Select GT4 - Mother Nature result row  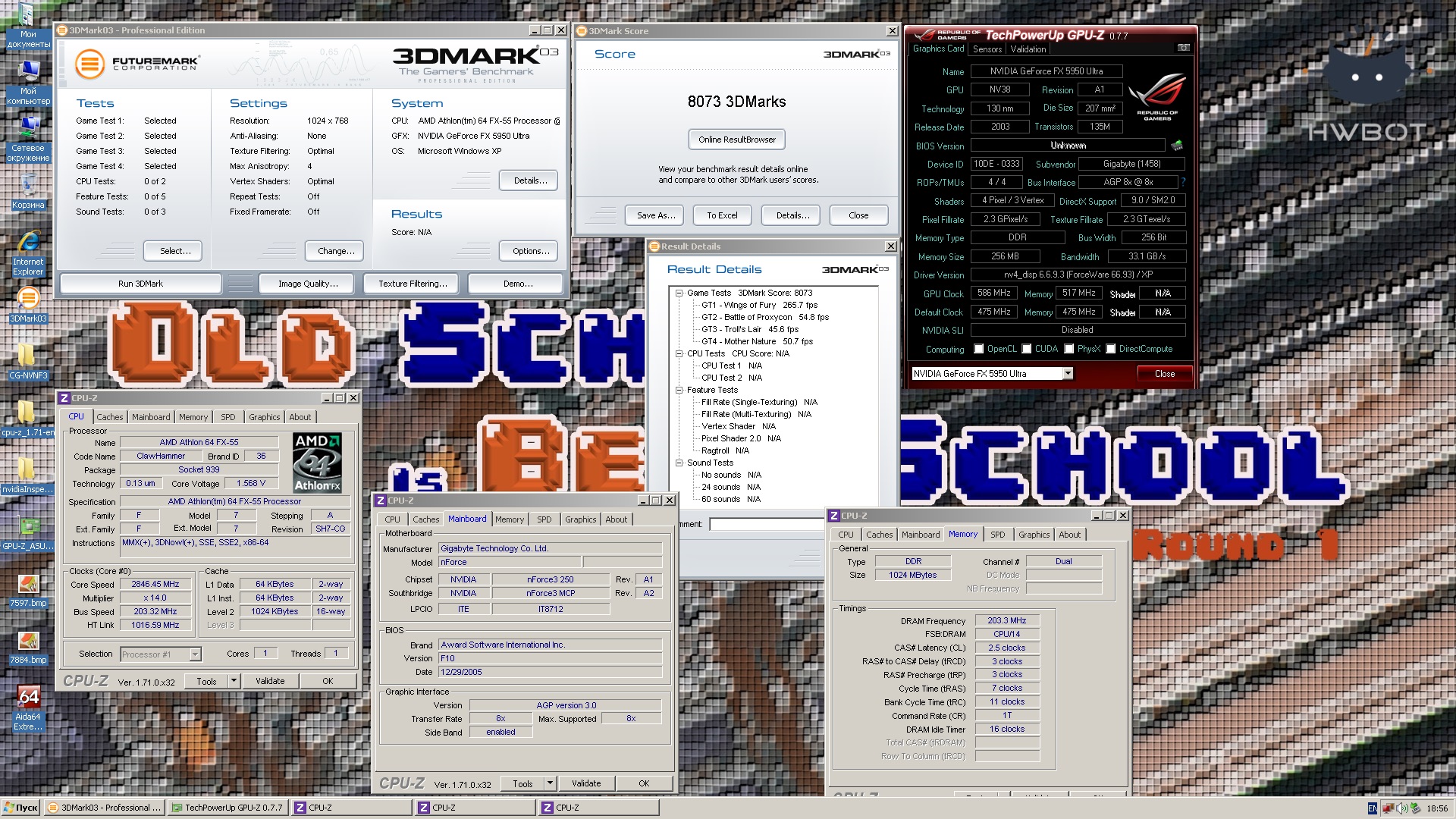(757, 341)
